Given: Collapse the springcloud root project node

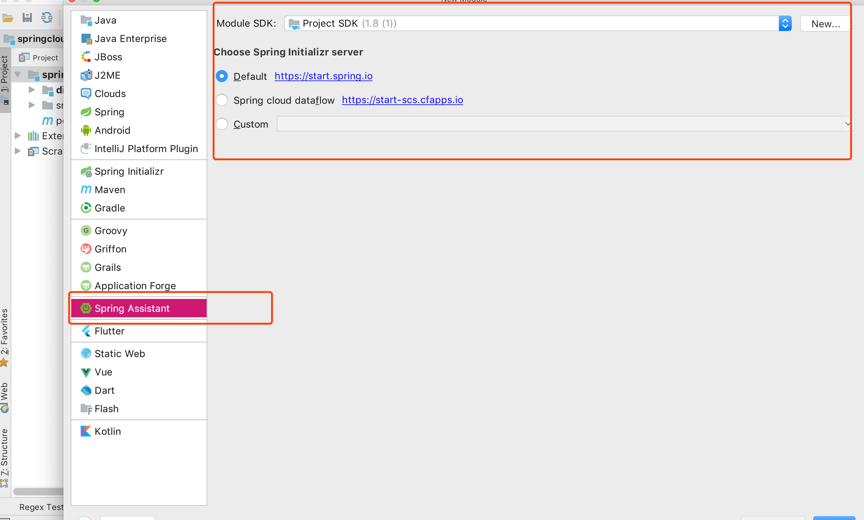Looking at the screenshot, I should coord(18,74).
